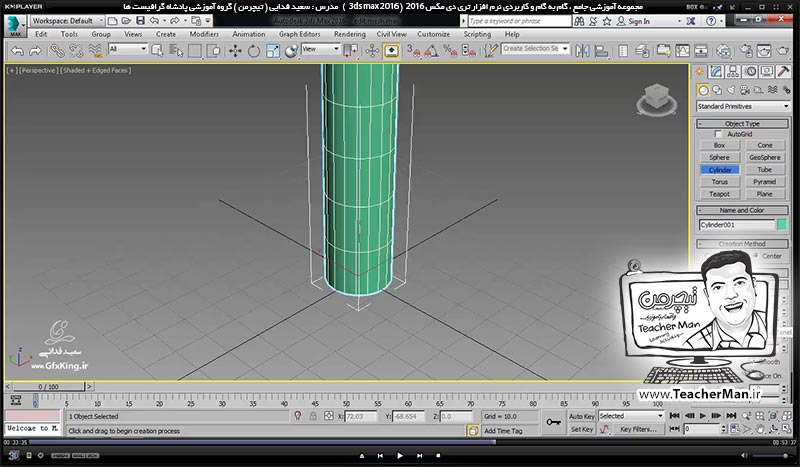Activate the Select and Move tool

[235, 51]
